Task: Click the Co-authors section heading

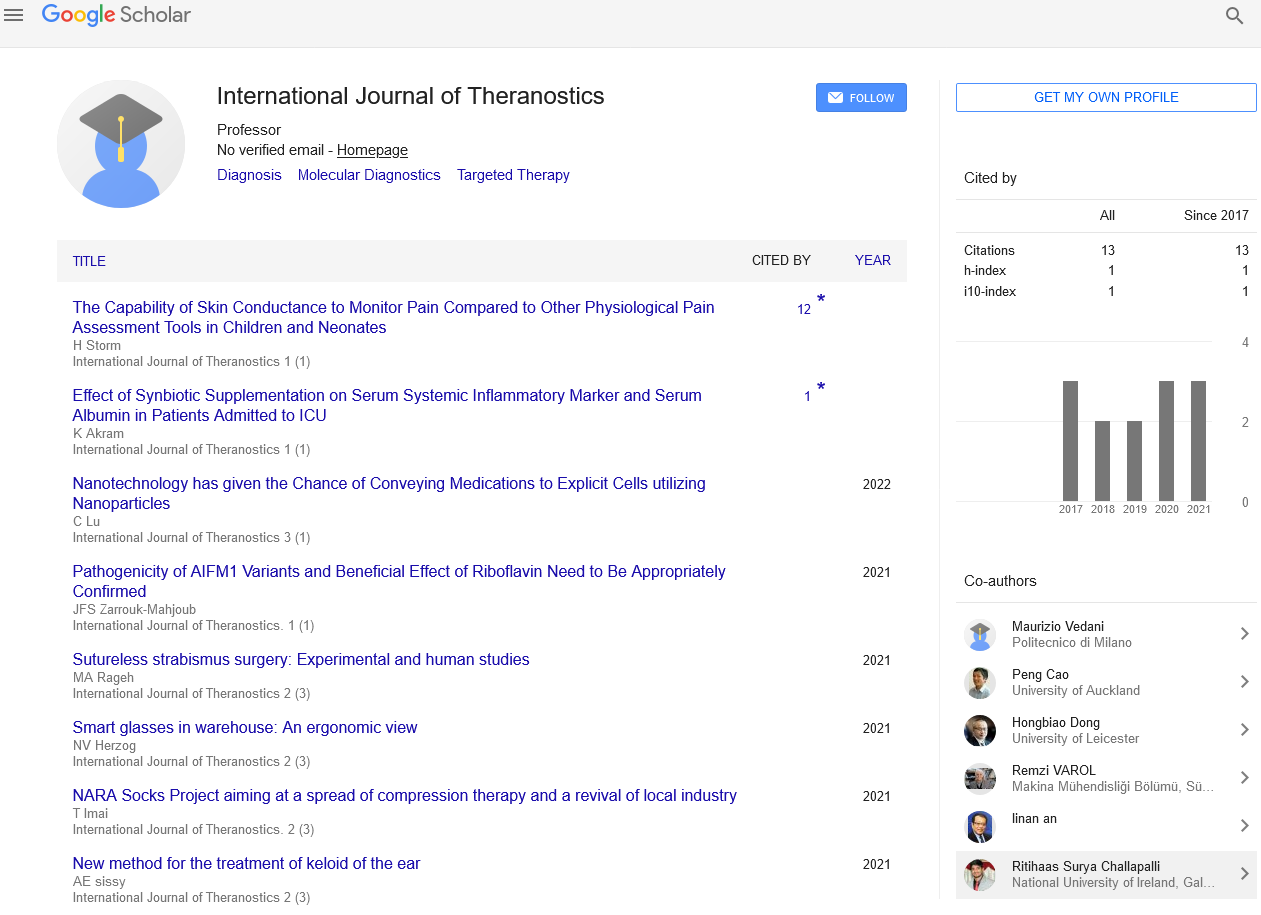Action: [x=1000, y=581]
